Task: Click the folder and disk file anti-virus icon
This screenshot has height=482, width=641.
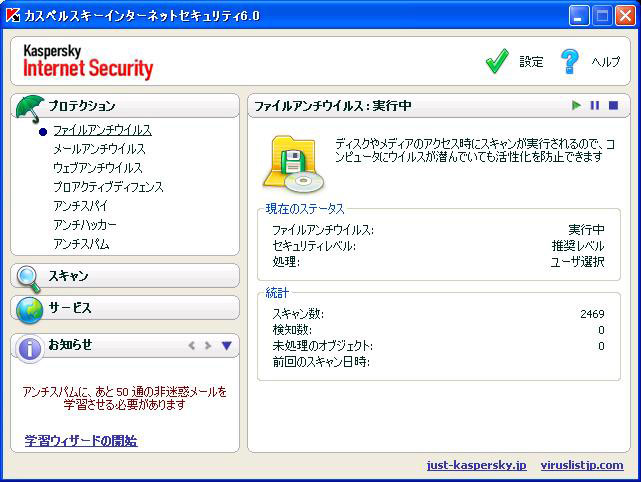Action: [x=294, y=164]
